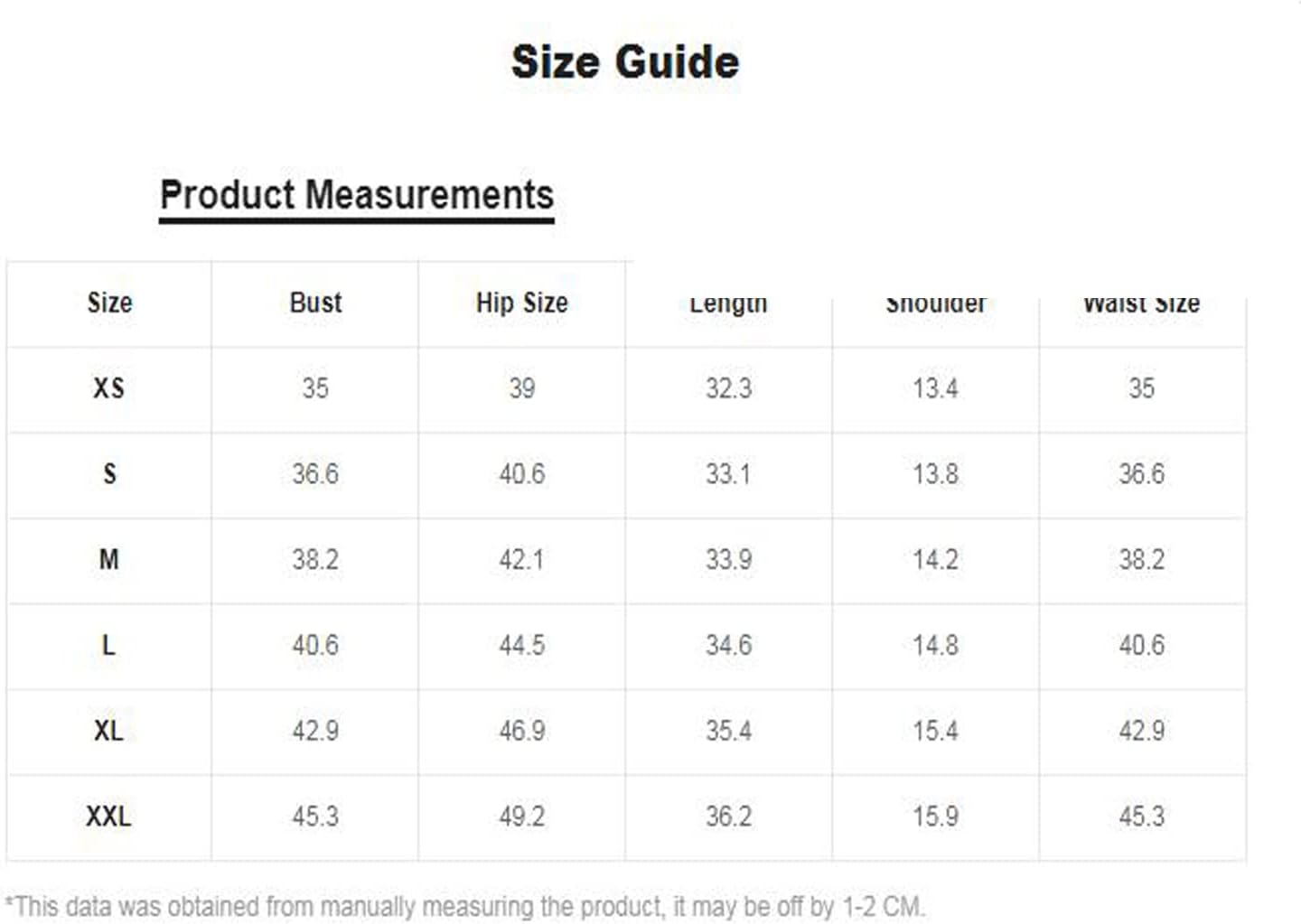Screen dimensions: 1301x924
Task: Click the hip size value 42.1
Action: tap(522, 560)
